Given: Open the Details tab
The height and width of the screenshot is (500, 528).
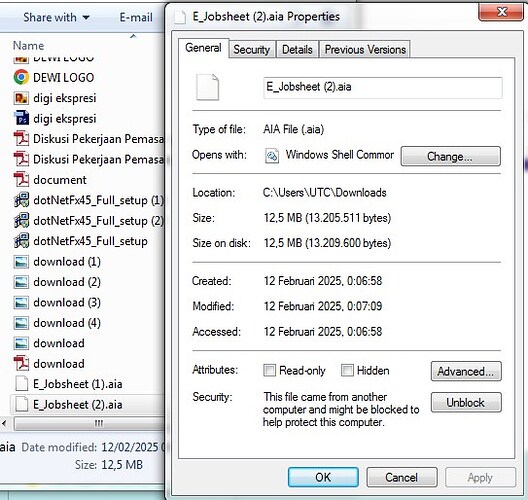Looking at the screenshot, I should tap(297, 49).
